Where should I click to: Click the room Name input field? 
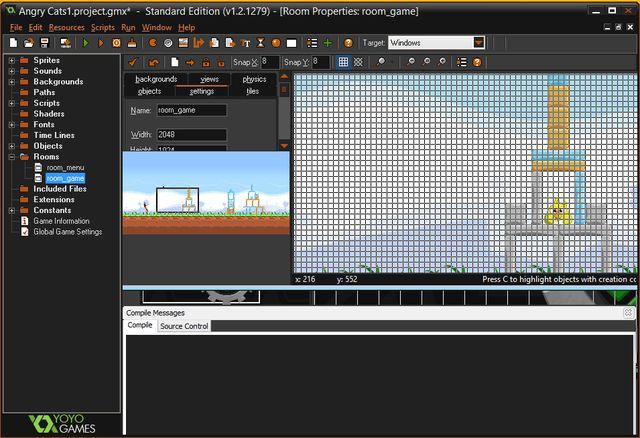coord(191,110)
